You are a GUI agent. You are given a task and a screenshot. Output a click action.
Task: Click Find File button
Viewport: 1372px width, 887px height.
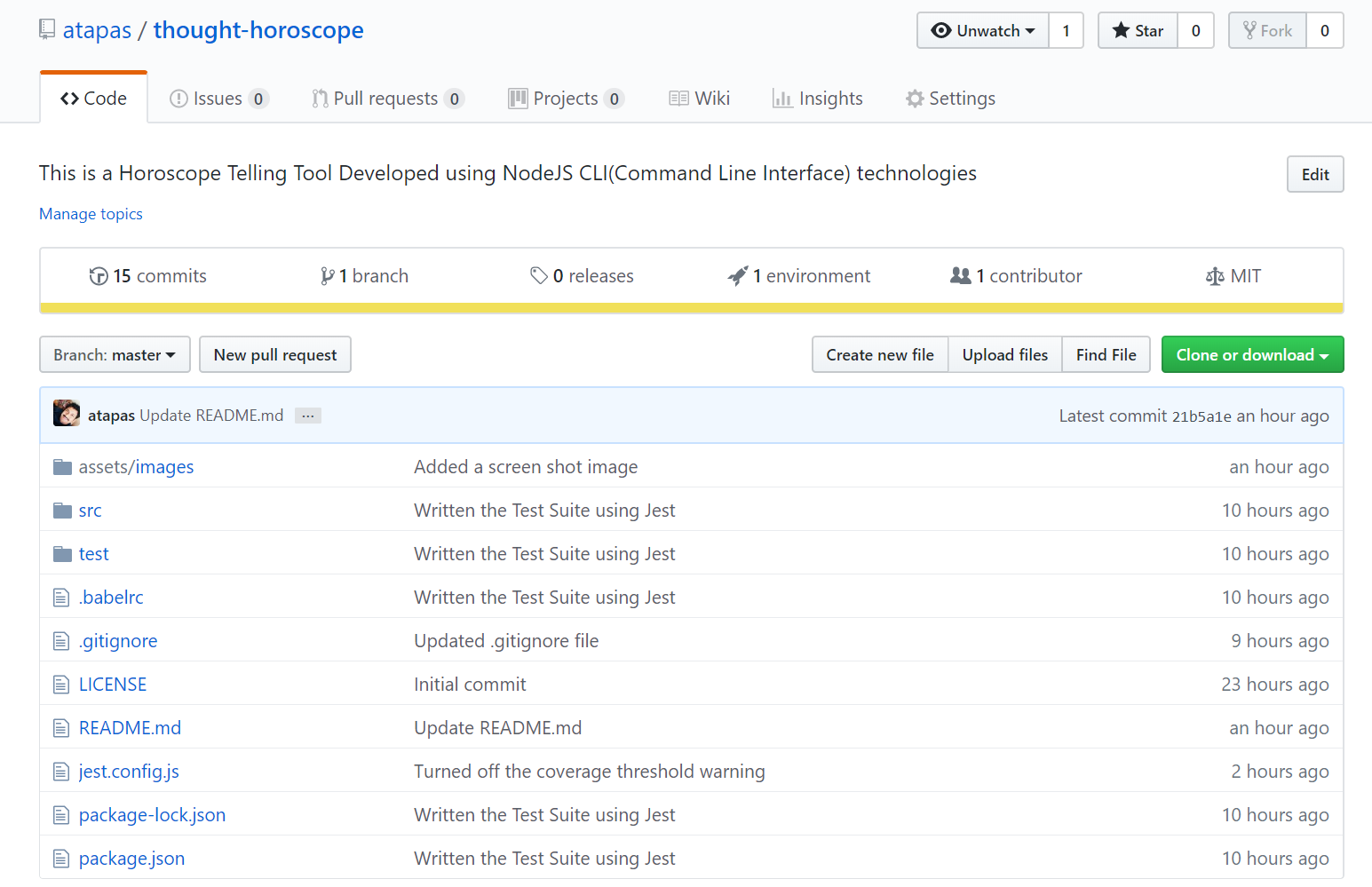(1106, 354)
